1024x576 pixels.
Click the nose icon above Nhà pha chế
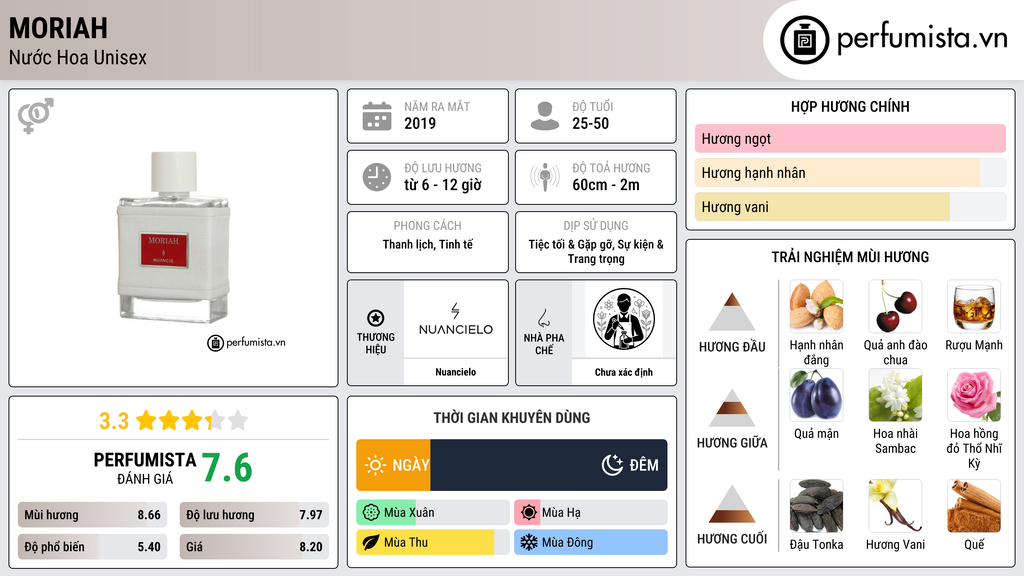(x=543, y=318)
